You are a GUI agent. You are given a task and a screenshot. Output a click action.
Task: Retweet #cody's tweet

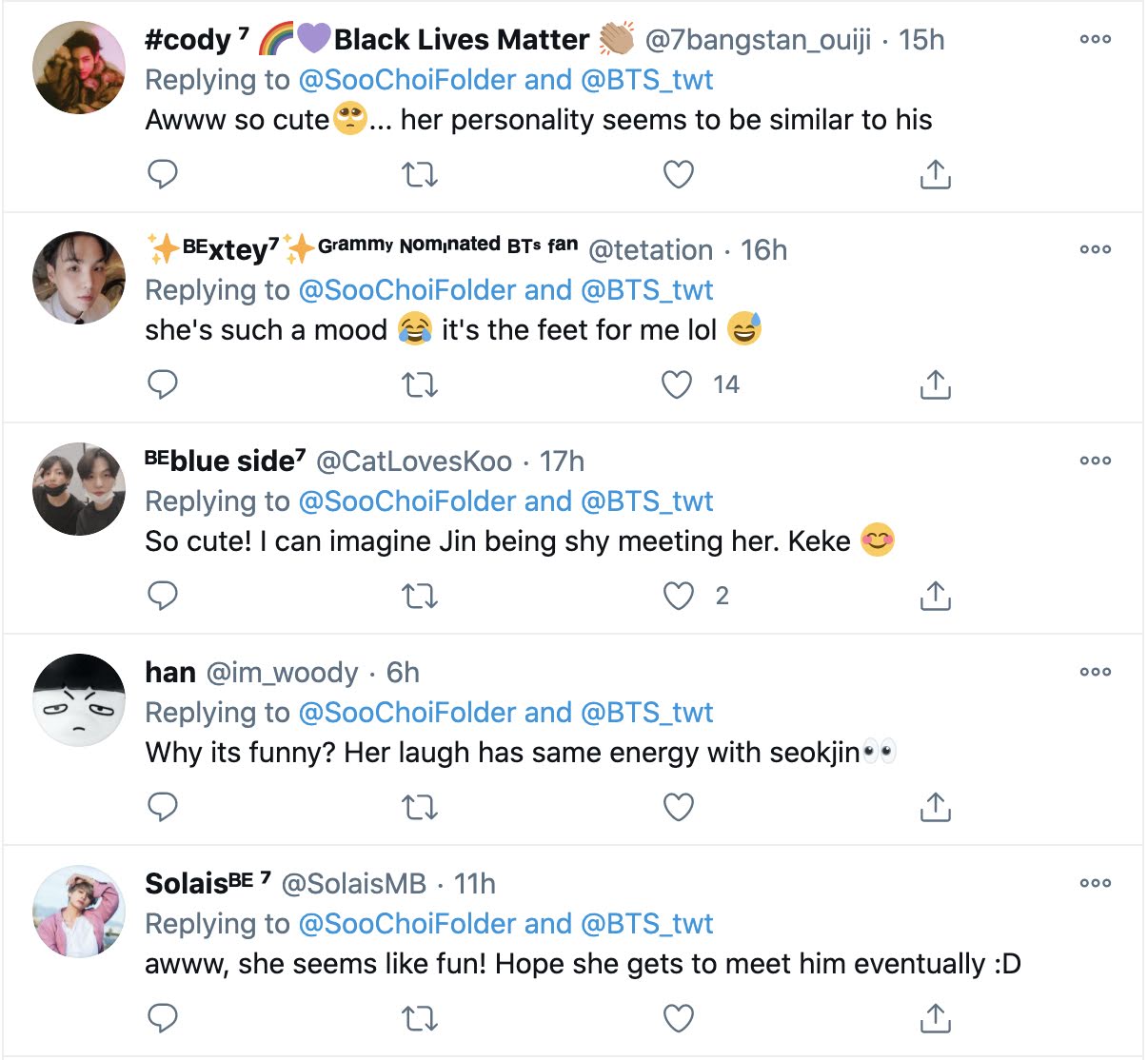(419, 174)
